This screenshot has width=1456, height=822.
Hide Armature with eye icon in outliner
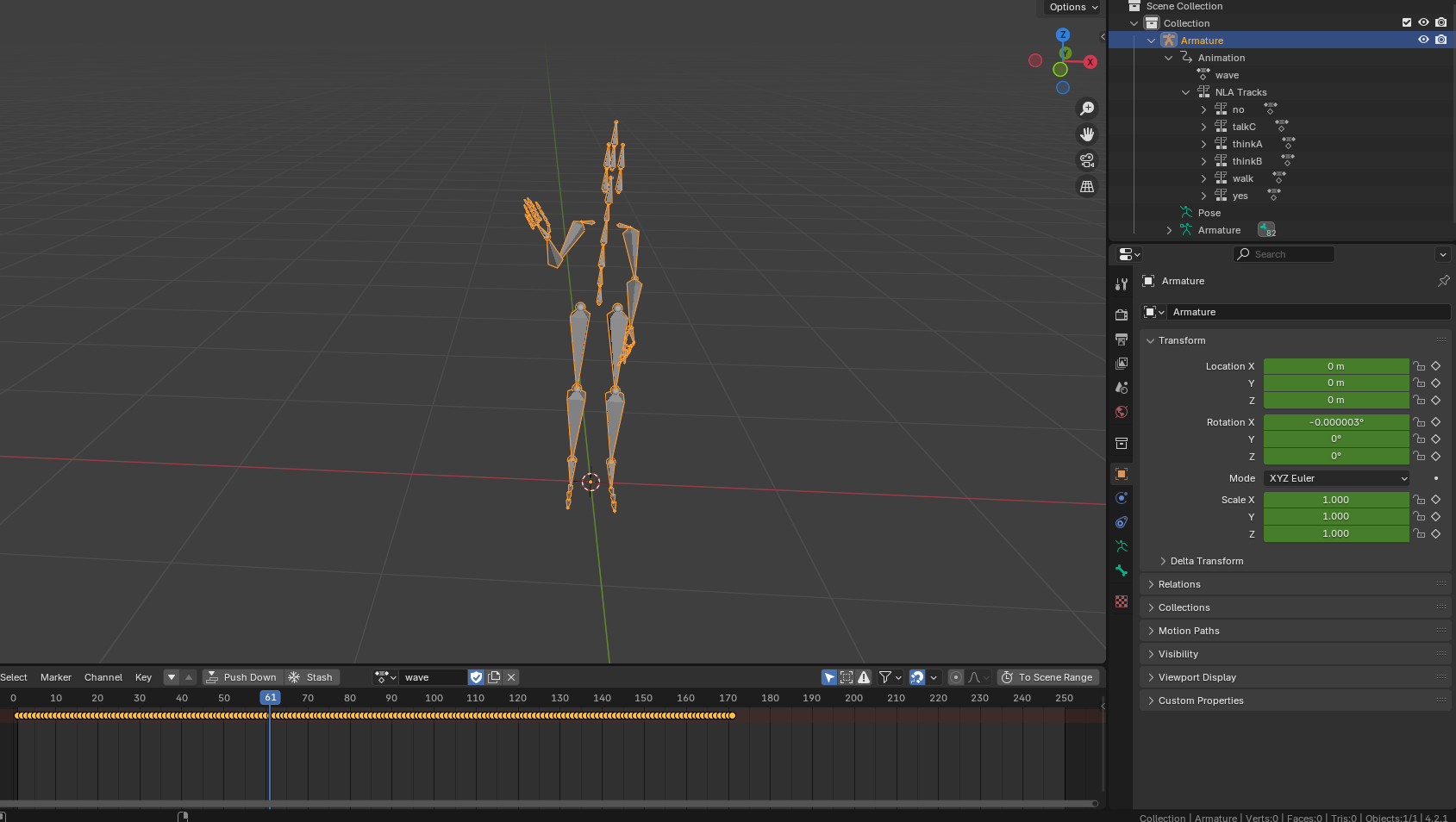1423,40
